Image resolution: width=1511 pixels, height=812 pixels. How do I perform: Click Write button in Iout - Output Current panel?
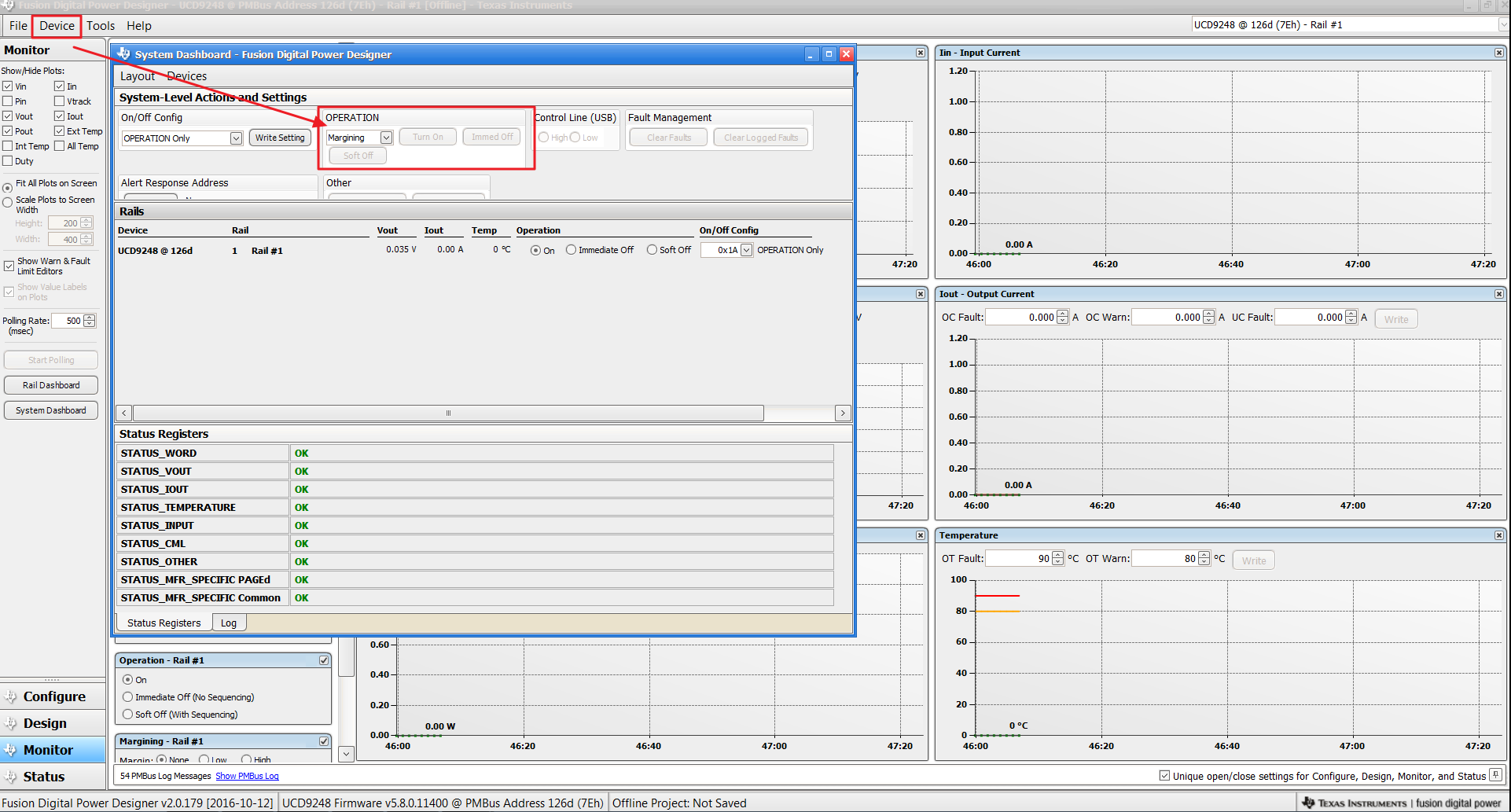(x=1396, y=319)
